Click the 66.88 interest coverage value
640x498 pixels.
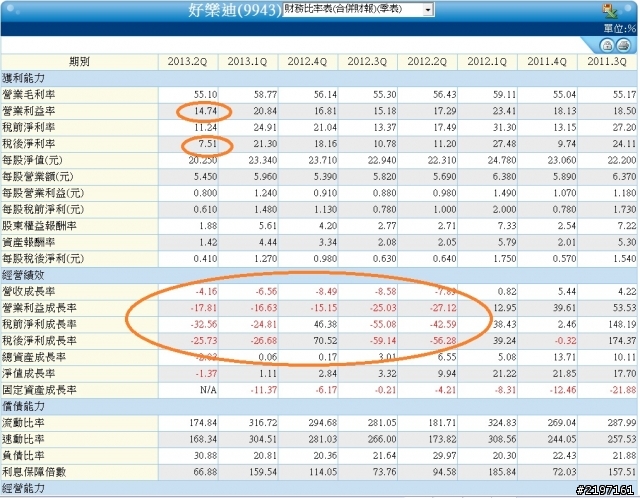[205, 472]
